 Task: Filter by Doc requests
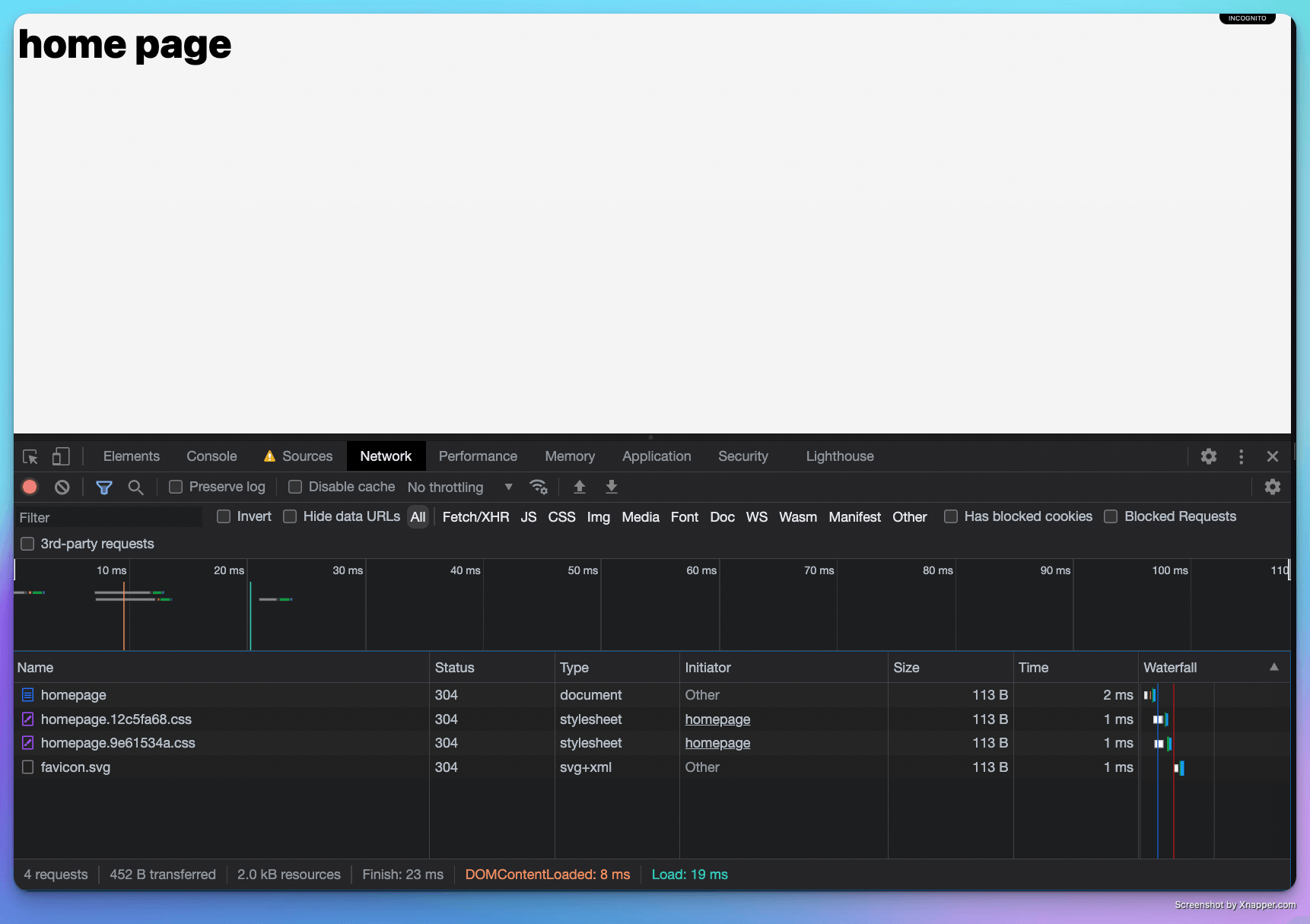(x=723, y=517)
